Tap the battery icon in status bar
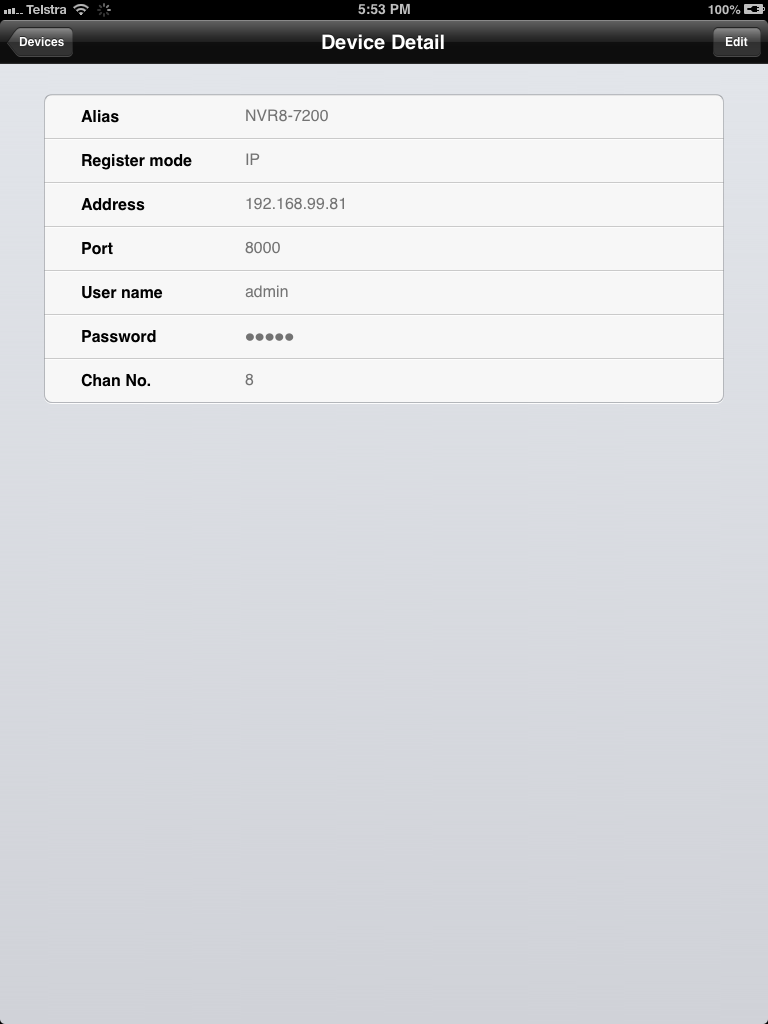Screen dimensions: 768x1024 754,9
